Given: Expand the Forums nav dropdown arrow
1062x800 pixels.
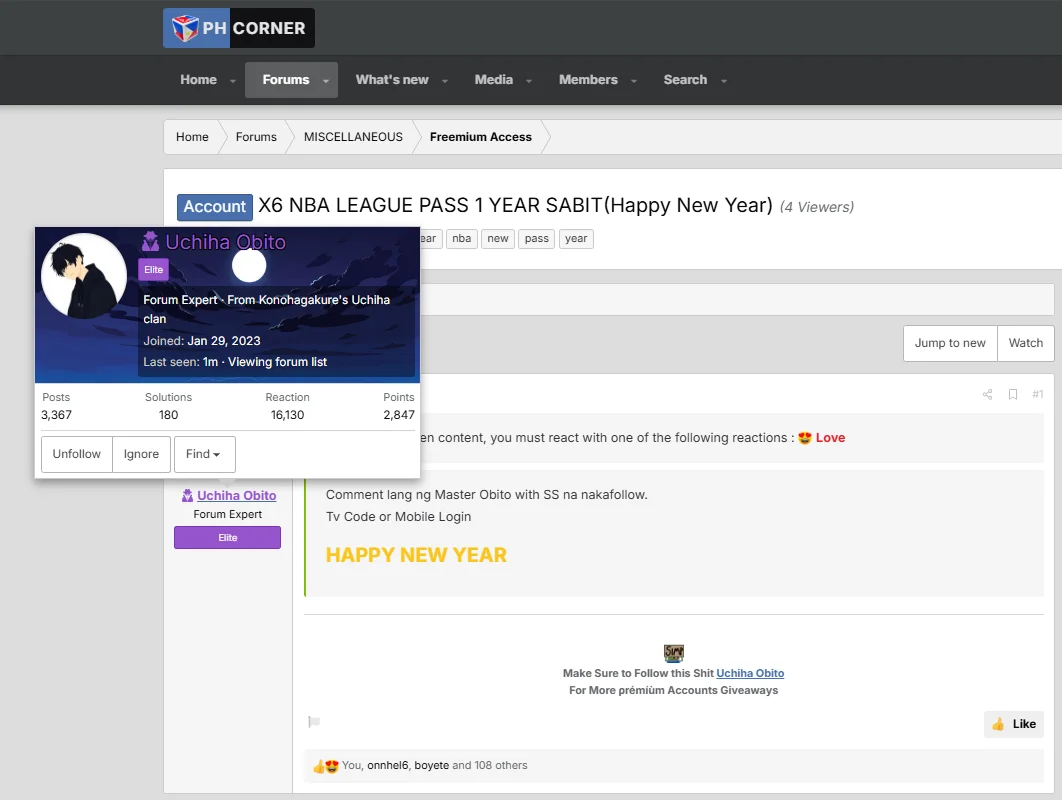Looking at the screenshot, I should (326, 81).
